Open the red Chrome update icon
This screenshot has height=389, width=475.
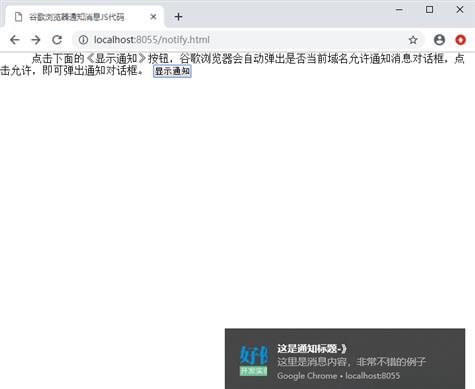[461, 40]
